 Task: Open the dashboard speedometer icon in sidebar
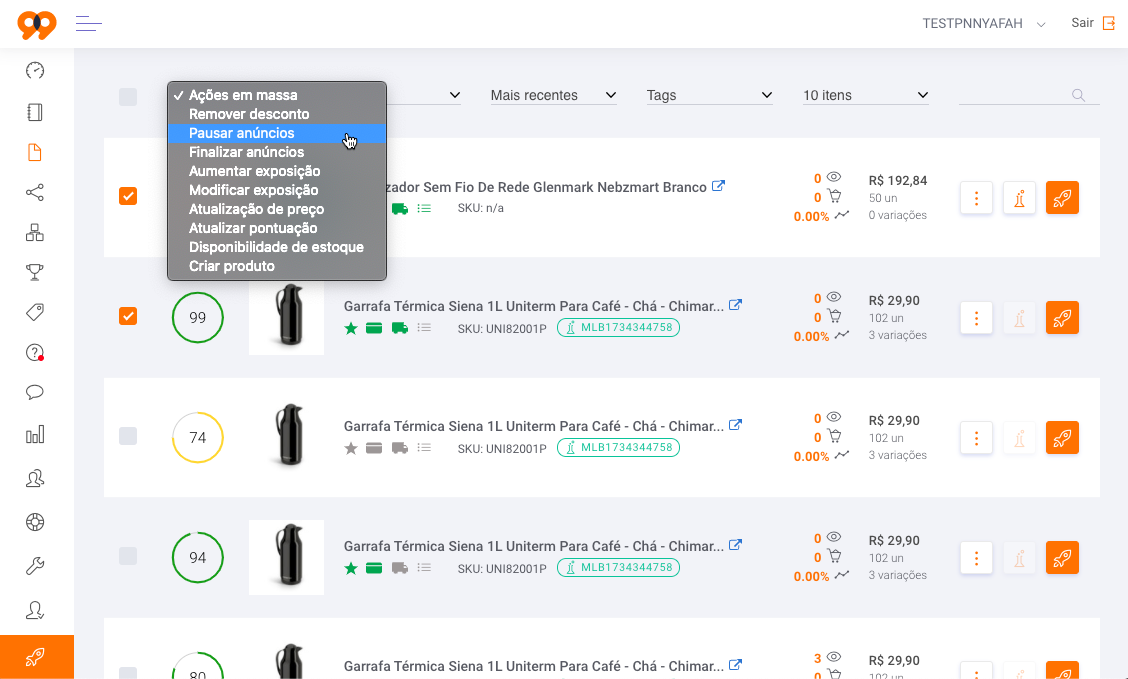35,70
